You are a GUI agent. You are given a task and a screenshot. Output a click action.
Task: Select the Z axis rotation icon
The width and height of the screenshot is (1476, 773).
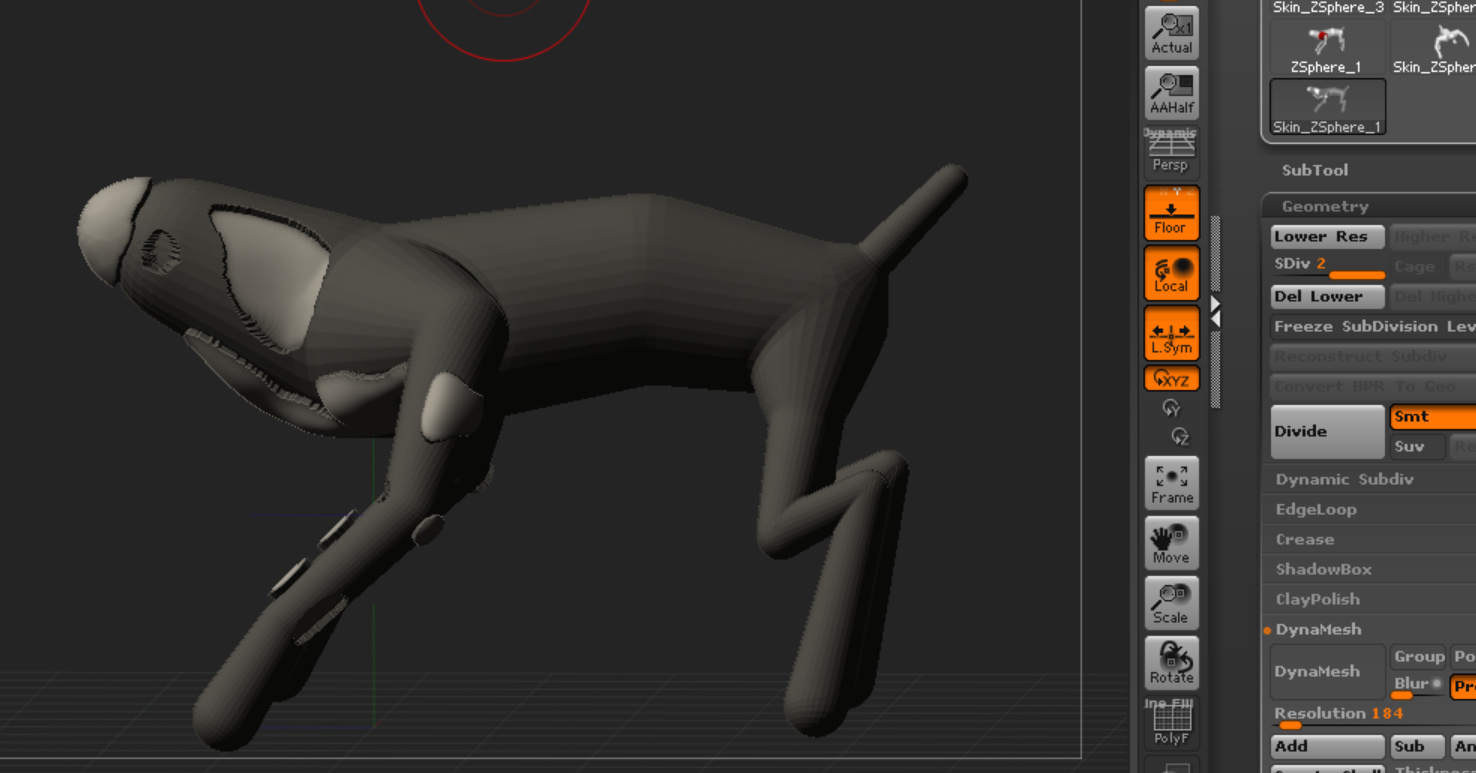(1180, 437)
